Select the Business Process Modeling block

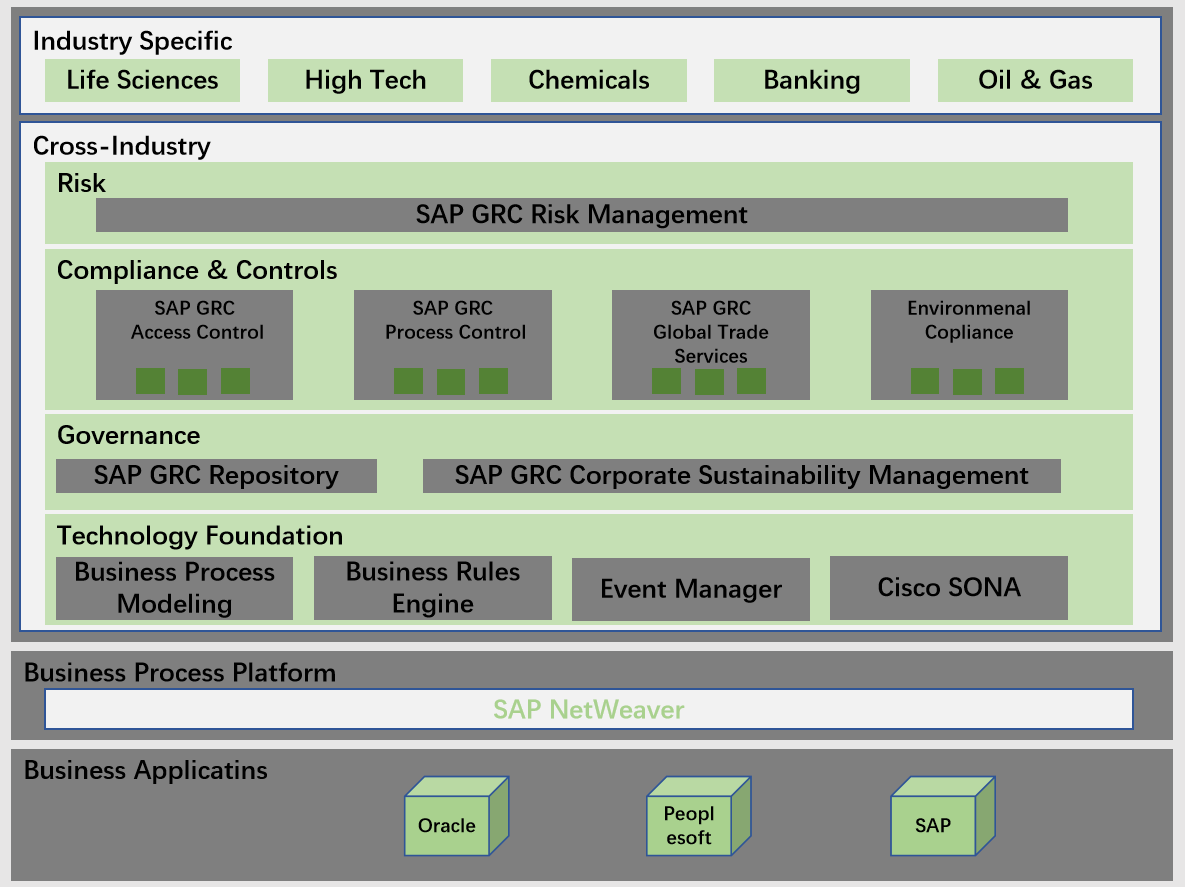[x=174, y=588]
